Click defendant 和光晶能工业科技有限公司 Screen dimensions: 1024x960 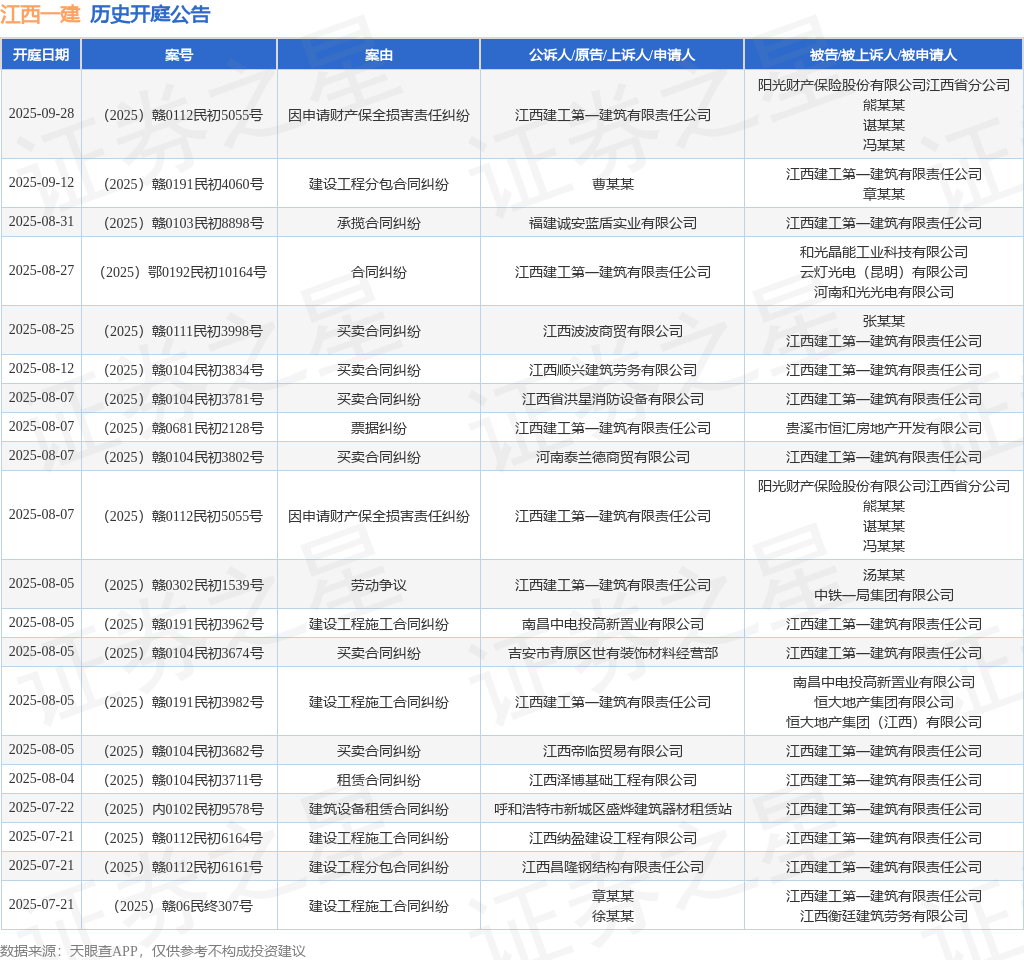(x=884, y=252)
